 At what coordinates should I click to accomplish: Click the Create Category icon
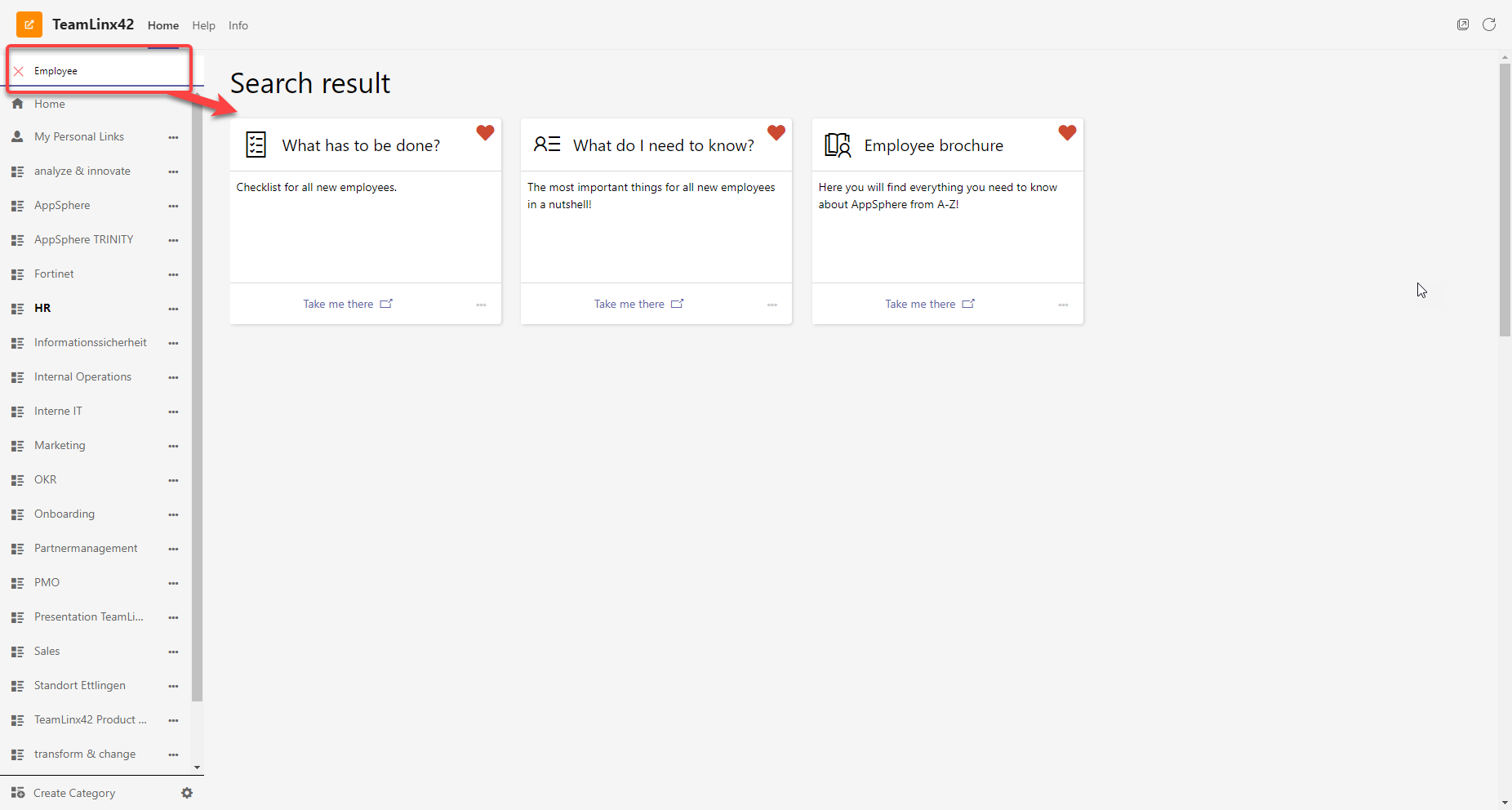coord(18,793)
